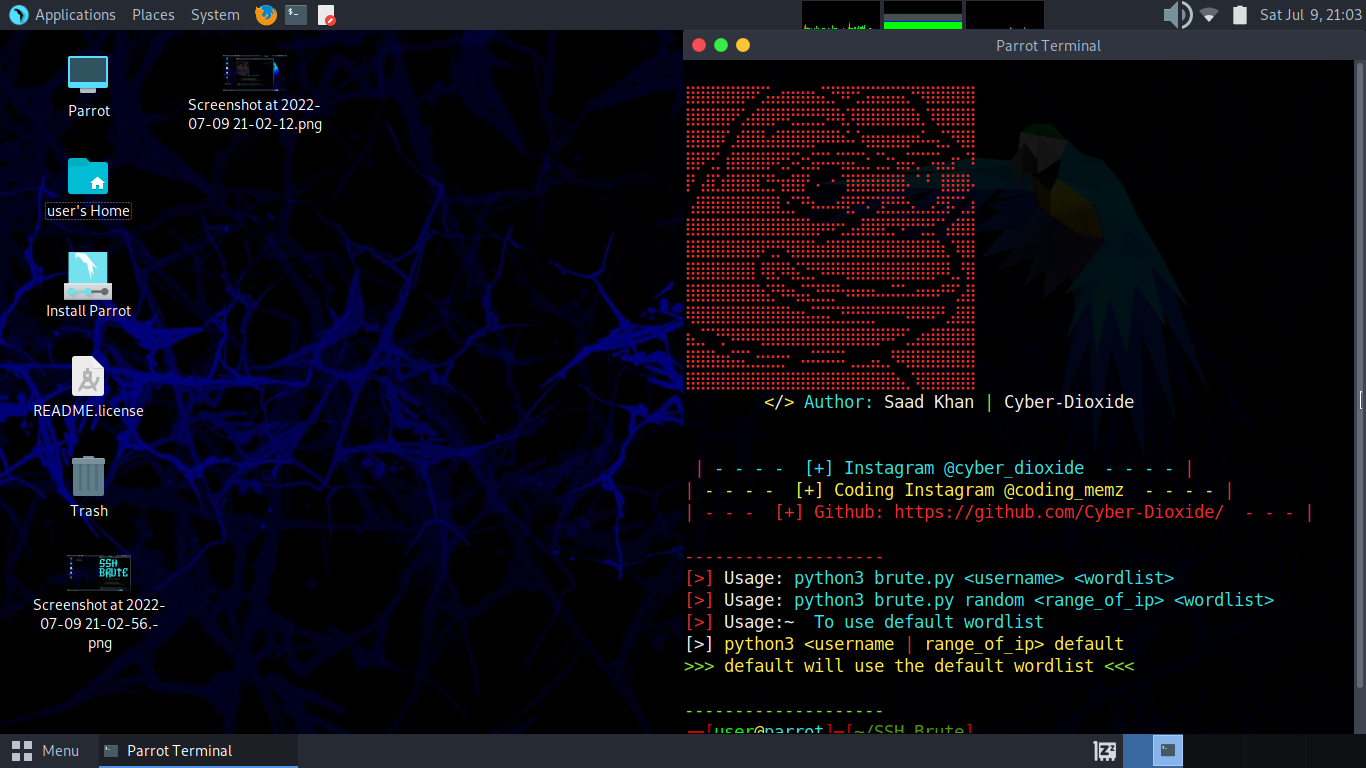Viewport: 1366px width, 768px height.
Task: Click the green system monitor graph
Action: pyautogui.click(x=922, y=15)
